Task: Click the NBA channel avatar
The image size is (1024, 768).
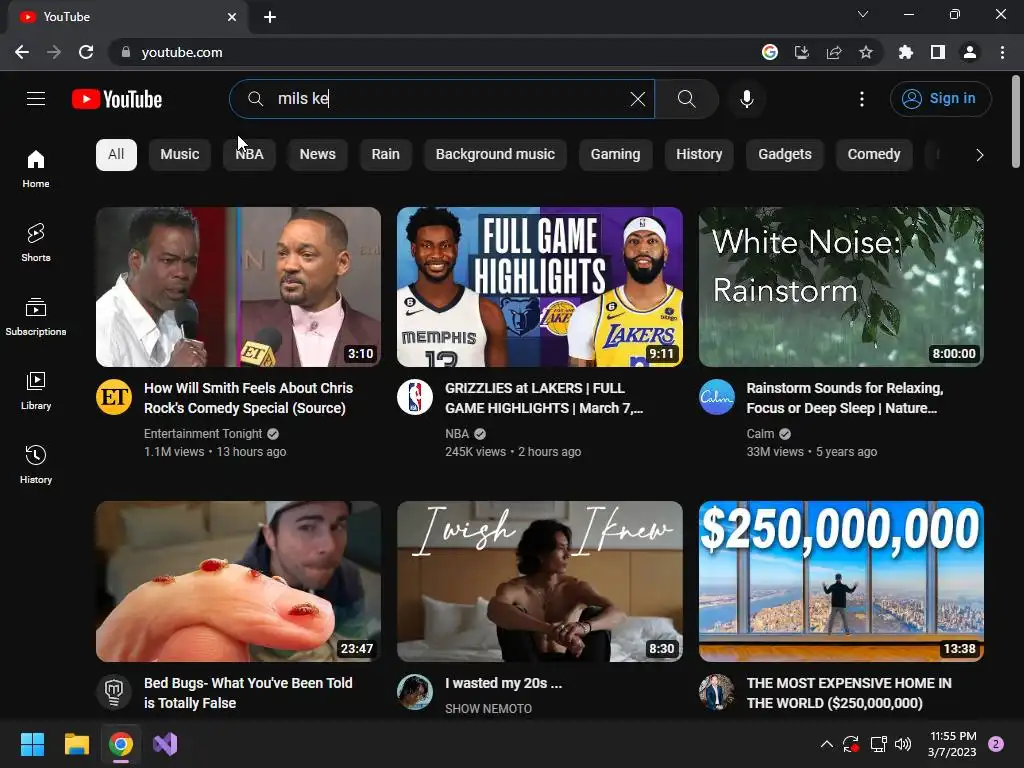Action: coord(415,397)
